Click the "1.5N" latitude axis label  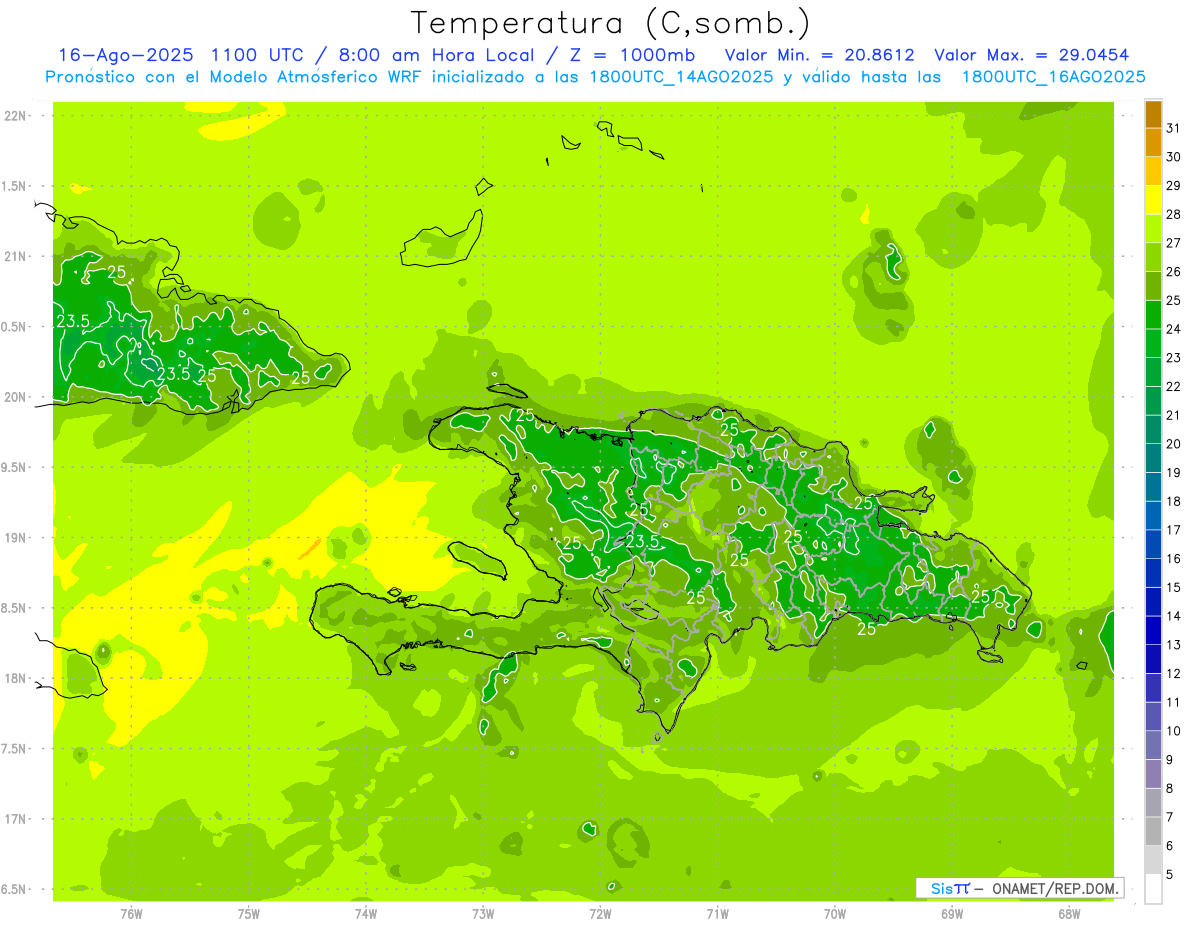(x=14, y=186)
